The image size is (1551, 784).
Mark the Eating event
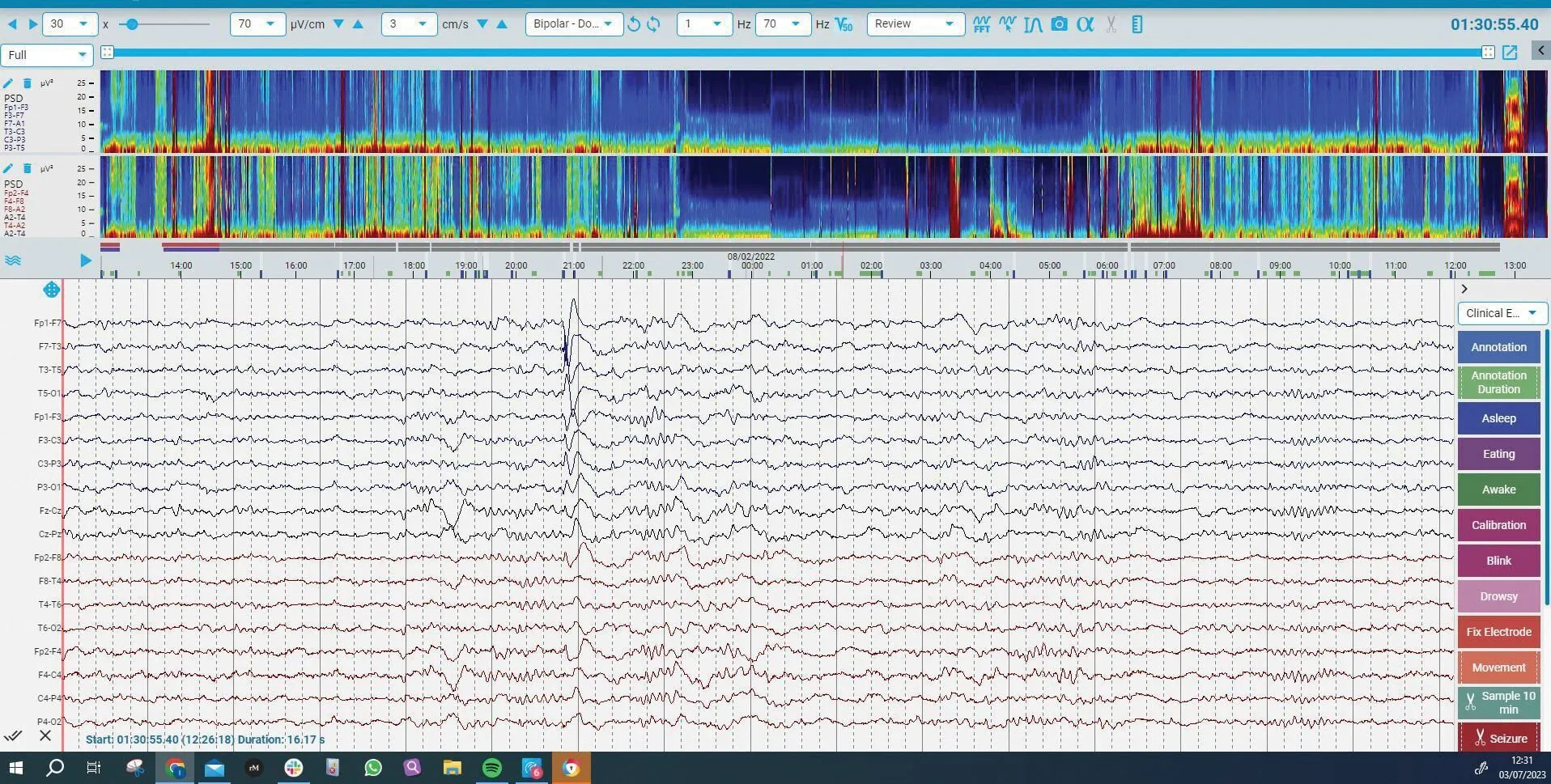pyautogui.click(x=1498, y=454)
